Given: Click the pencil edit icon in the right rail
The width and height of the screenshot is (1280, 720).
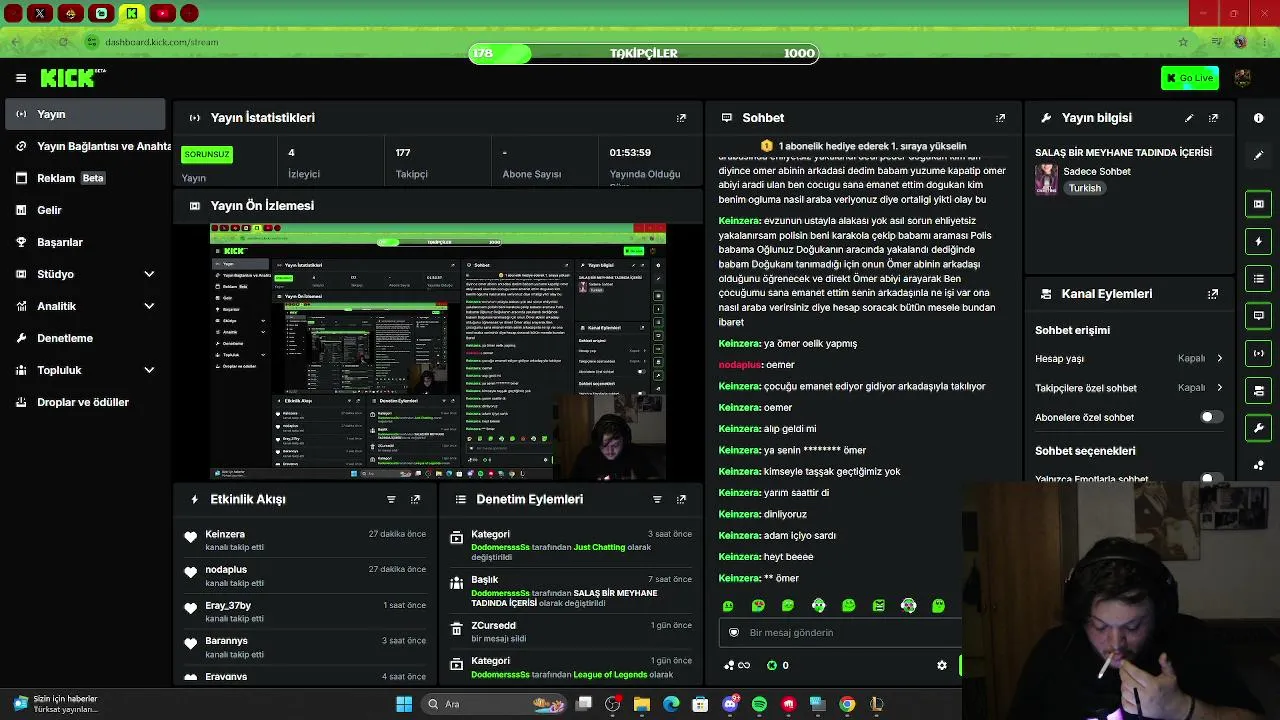Looking at the screenshot, I should coord(1258,155).
